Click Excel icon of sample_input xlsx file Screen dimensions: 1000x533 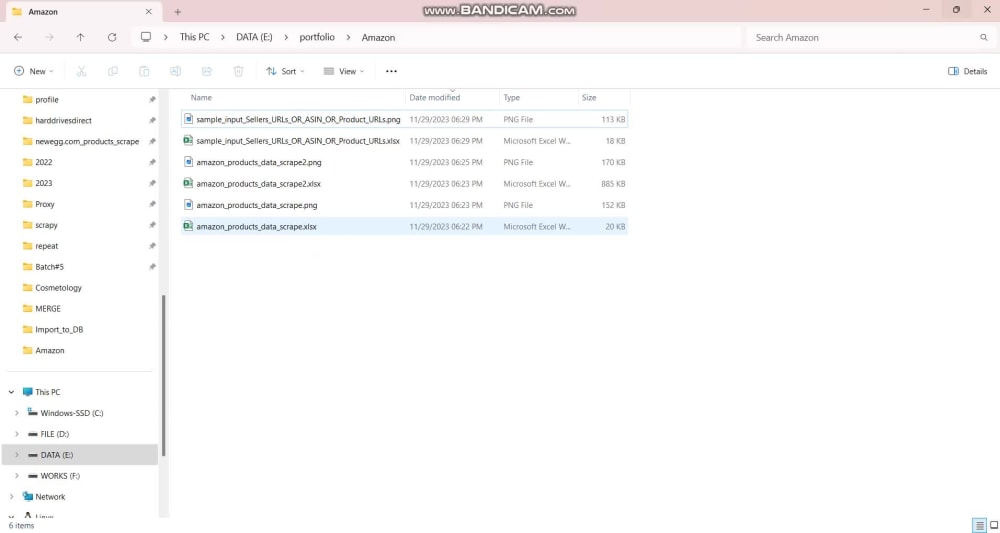[x=188, y=140]
